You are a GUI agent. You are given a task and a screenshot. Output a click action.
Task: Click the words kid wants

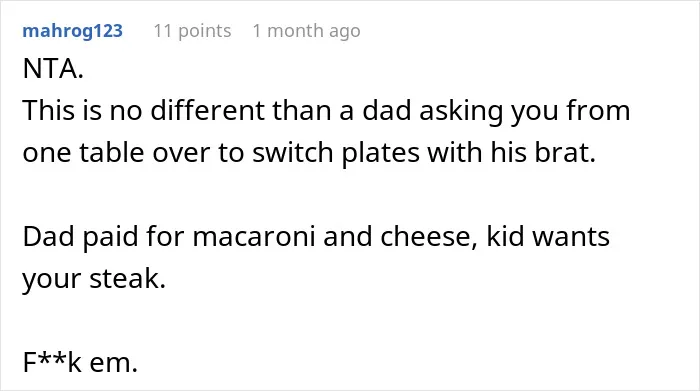coord(548,236)
